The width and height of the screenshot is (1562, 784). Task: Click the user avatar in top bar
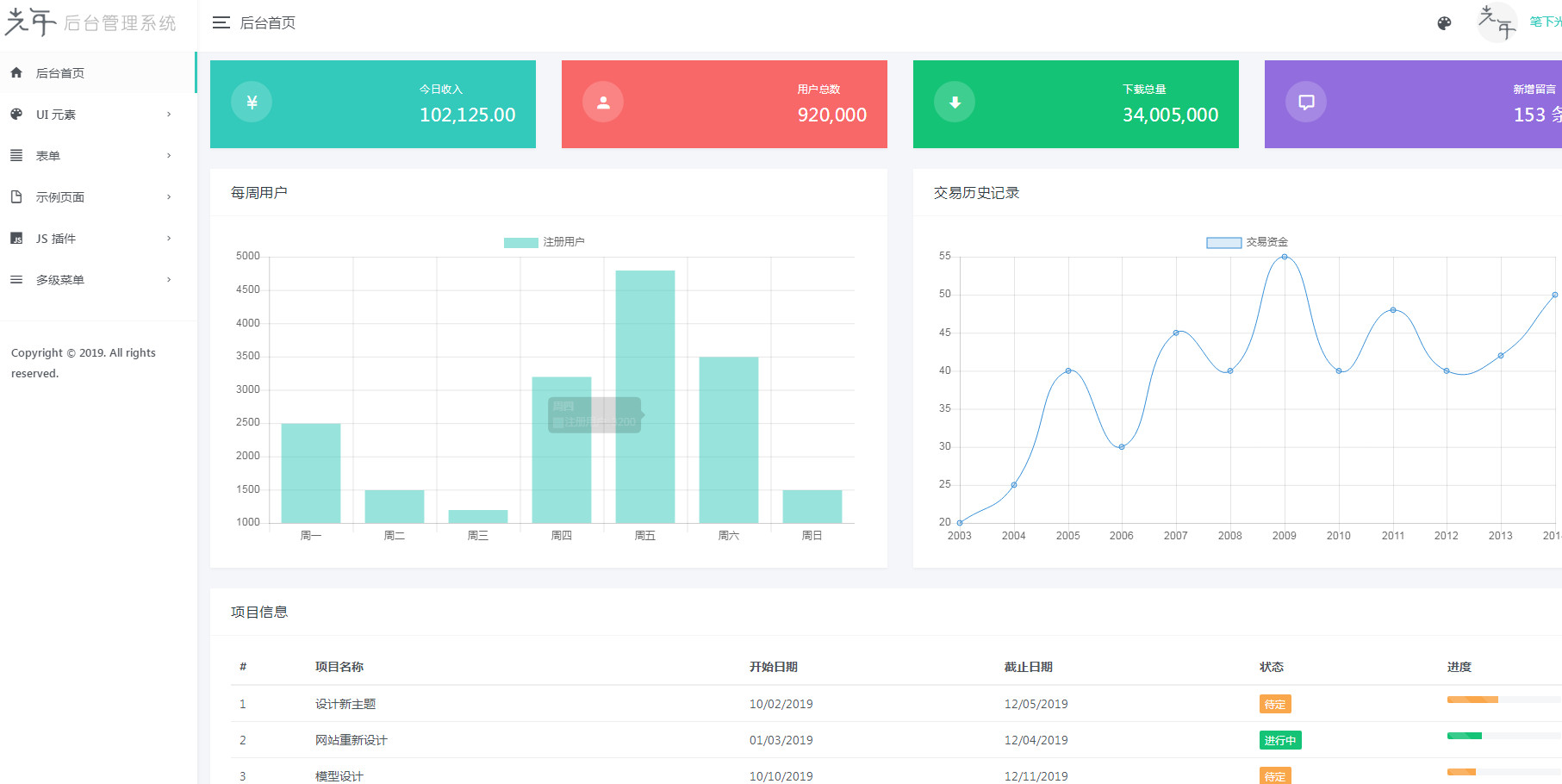[x=1497, y=22]
